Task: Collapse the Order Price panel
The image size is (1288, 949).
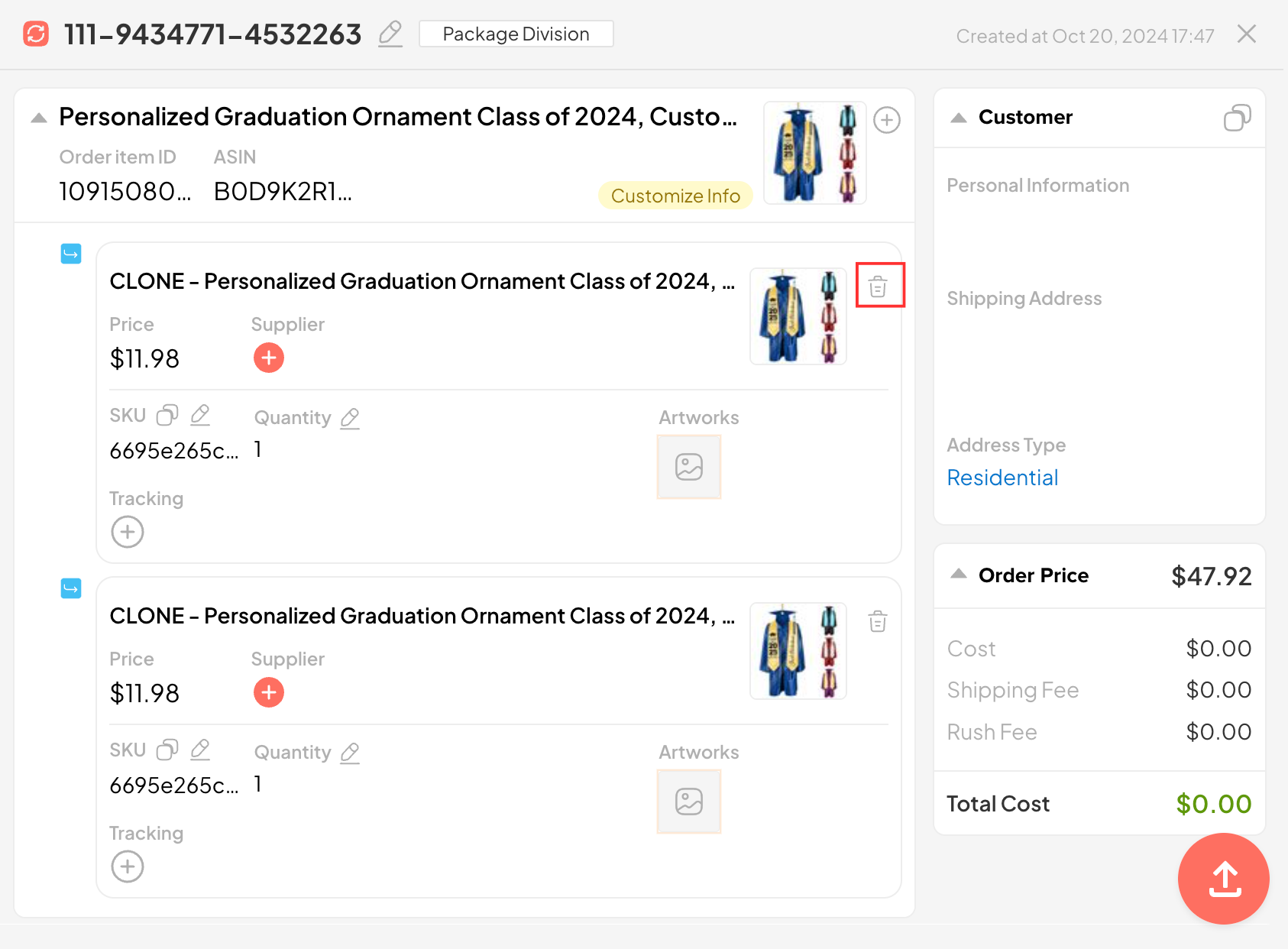Action: click(959, 575)
